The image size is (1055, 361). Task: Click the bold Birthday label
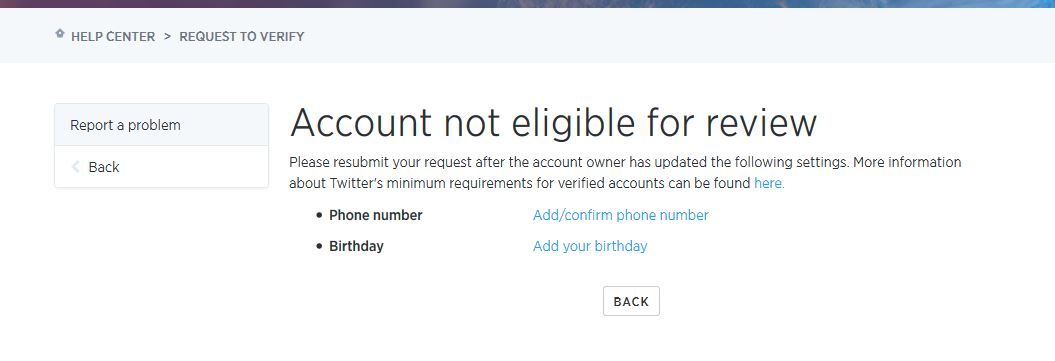tap(356, 246)
